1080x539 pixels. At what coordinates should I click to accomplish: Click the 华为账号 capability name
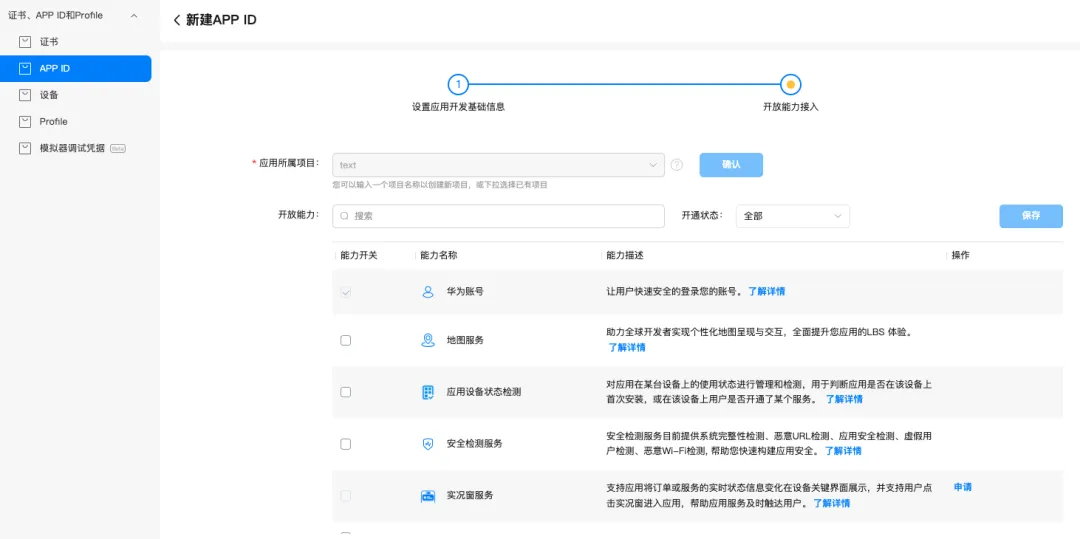pos(465,292)
